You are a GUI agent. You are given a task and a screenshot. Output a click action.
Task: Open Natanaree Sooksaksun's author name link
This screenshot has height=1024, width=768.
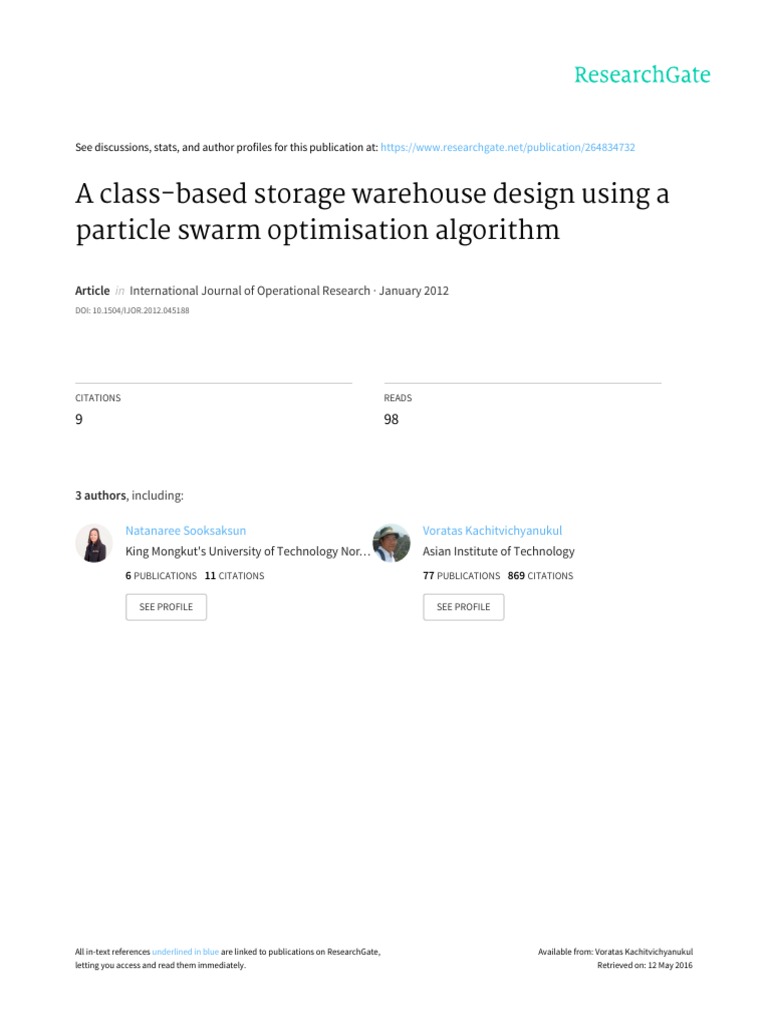tap(185, 530)
